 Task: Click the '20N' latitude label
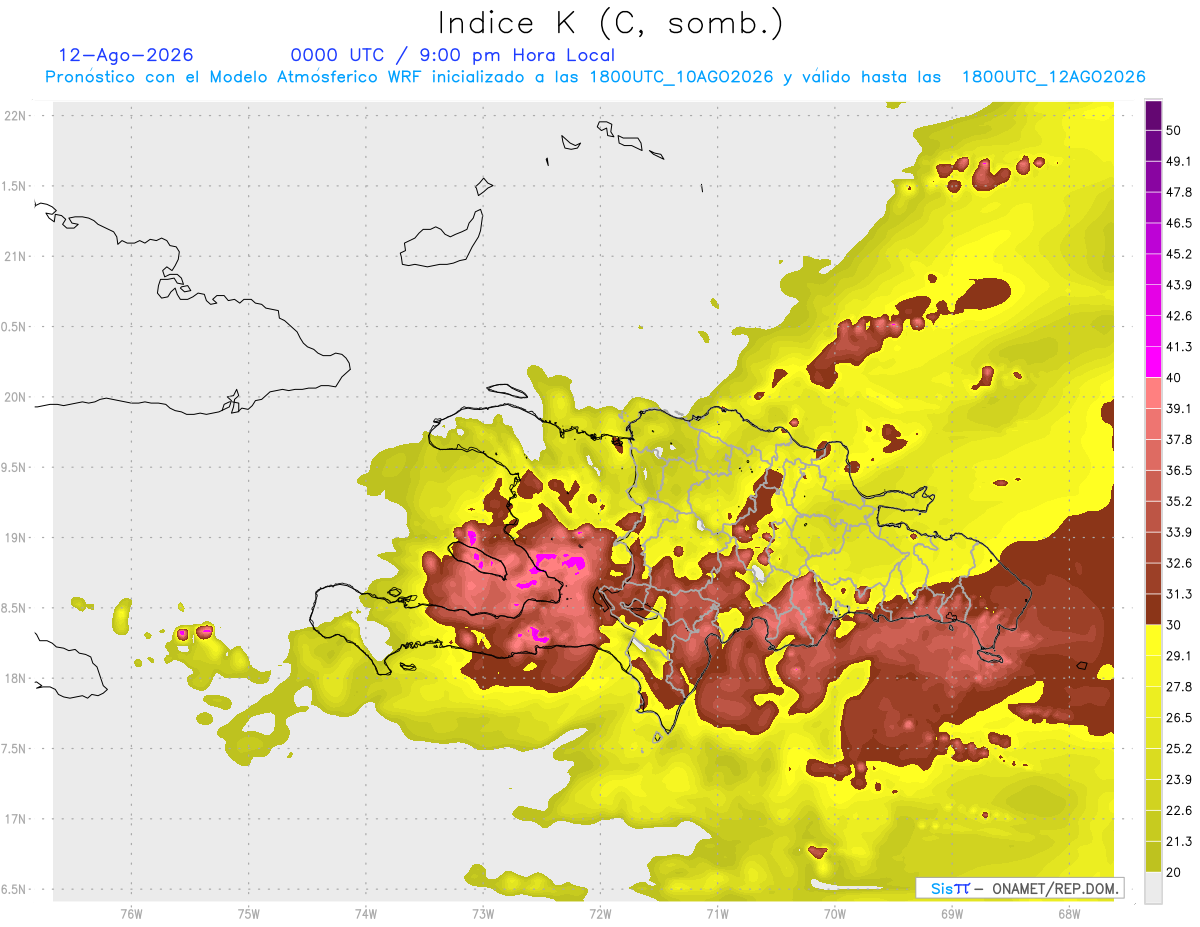(15, 397)
